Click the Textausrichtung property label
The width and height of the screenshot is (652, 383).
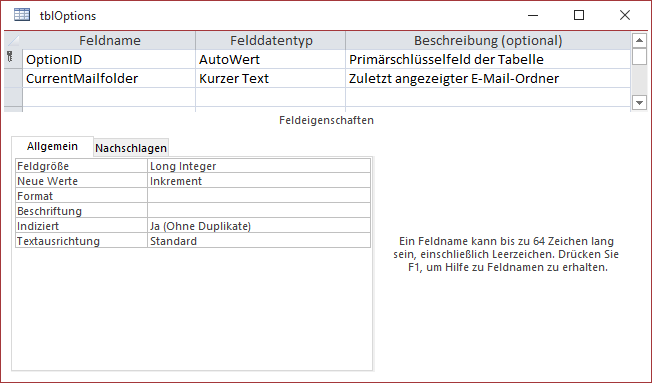(x=82, y=241)
